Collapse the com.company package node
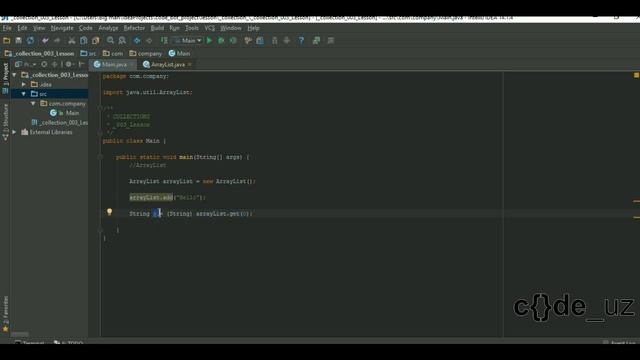Image resolution: width=640 pixels, height=360 pixels. click(33, 104)
